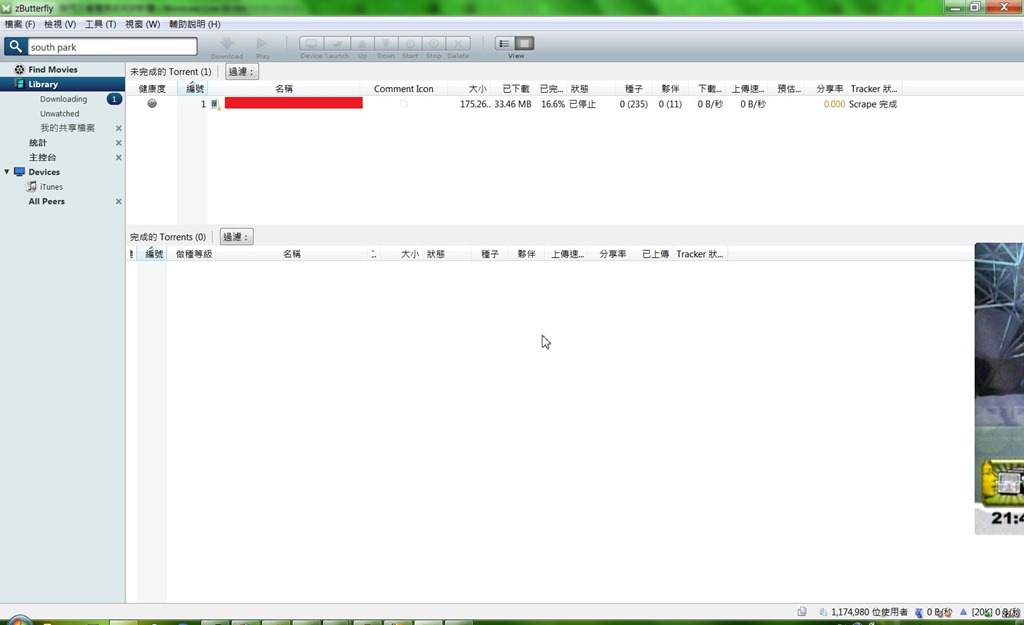Open All Peers in sidebar
1024x625 pixels.
pyautogui.click(x=46, y=201)
